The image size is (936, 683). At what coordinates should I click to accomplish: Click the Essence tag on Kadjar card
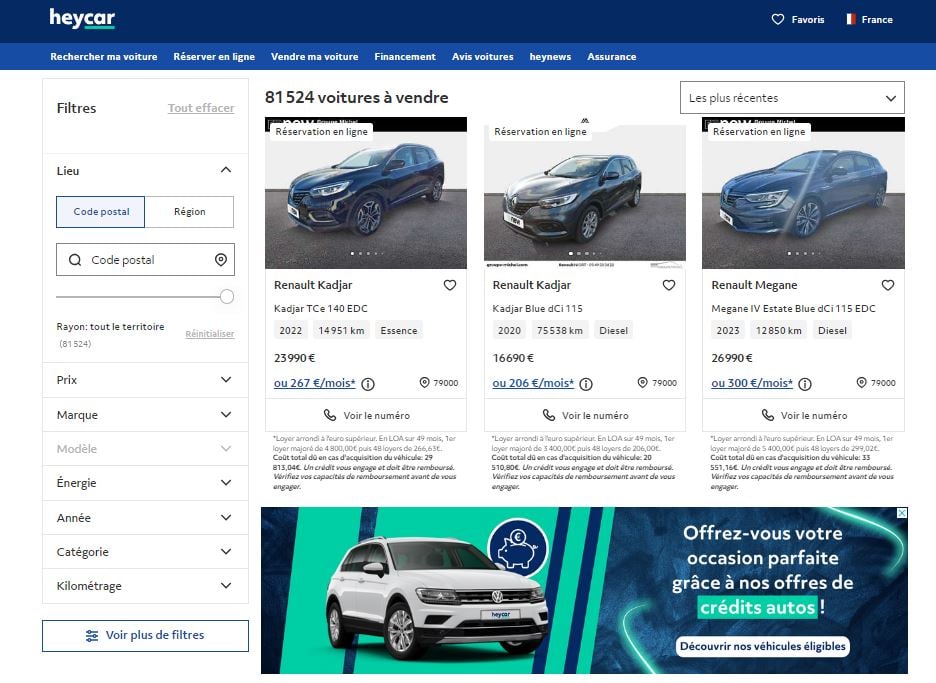pos(399,331)
